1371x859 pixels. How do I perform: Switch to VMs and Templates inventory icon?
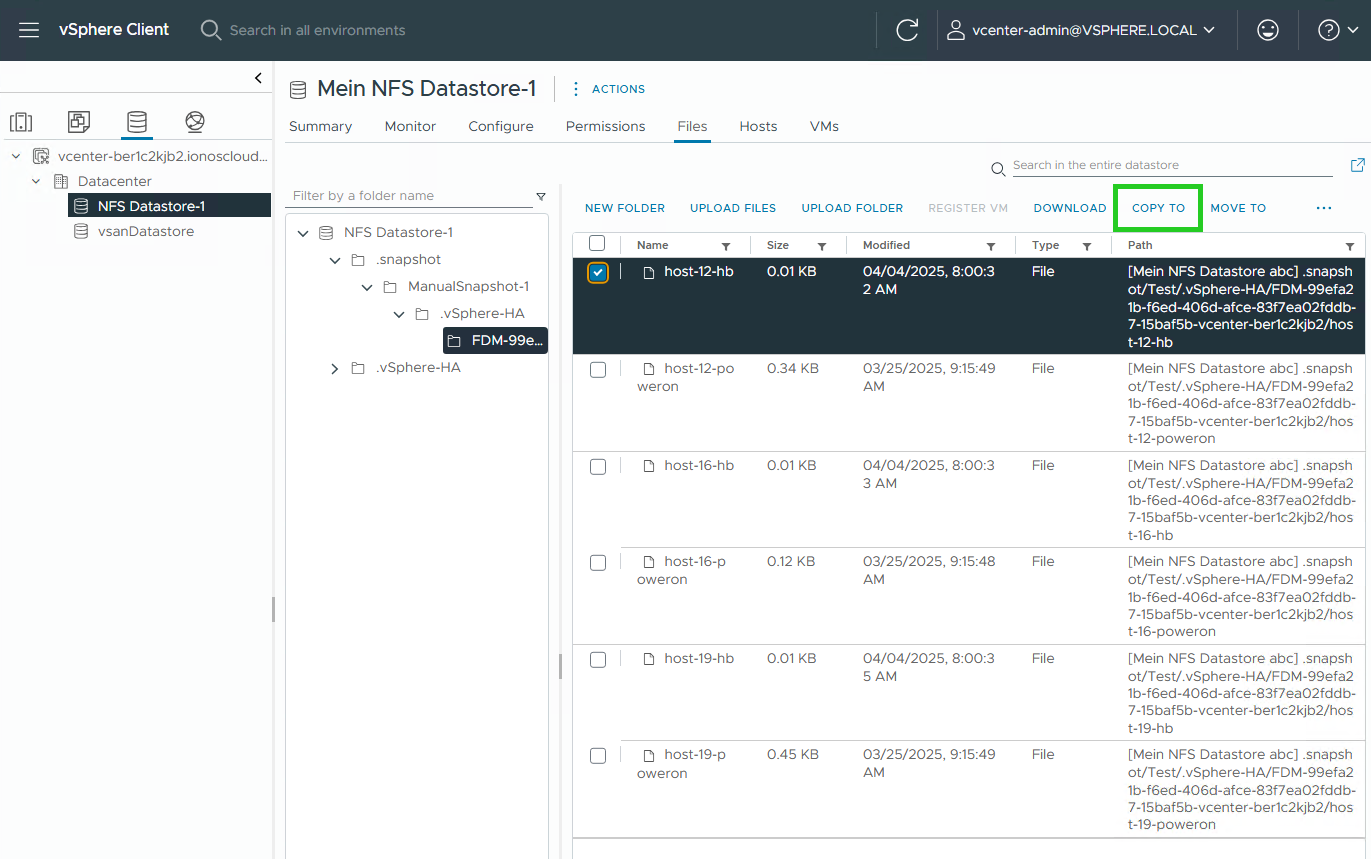point(79,122)
